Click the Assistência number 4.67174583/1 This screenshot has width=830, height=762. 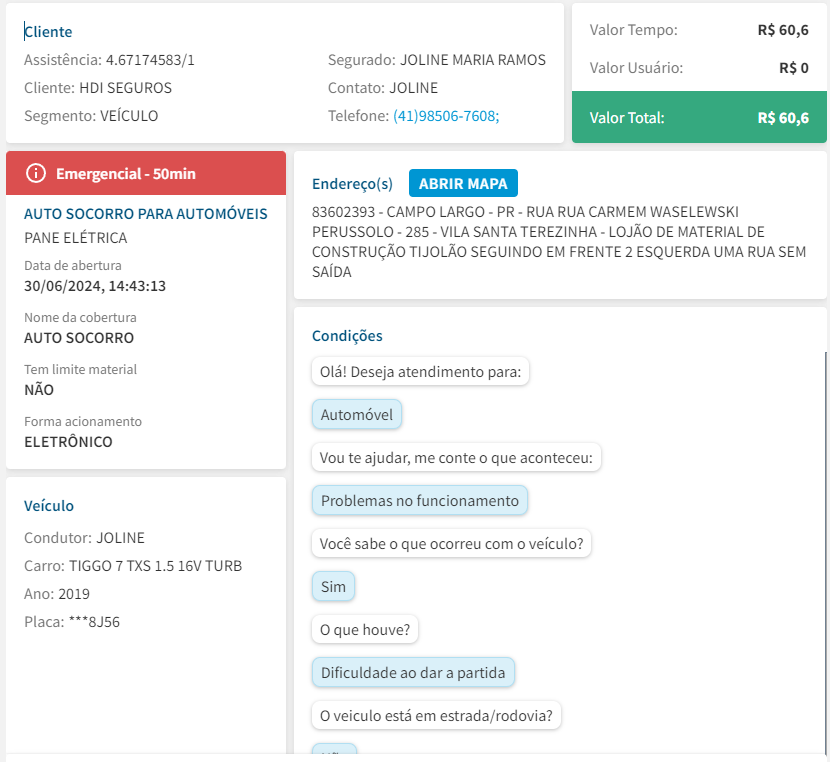[x=150, y=60]
